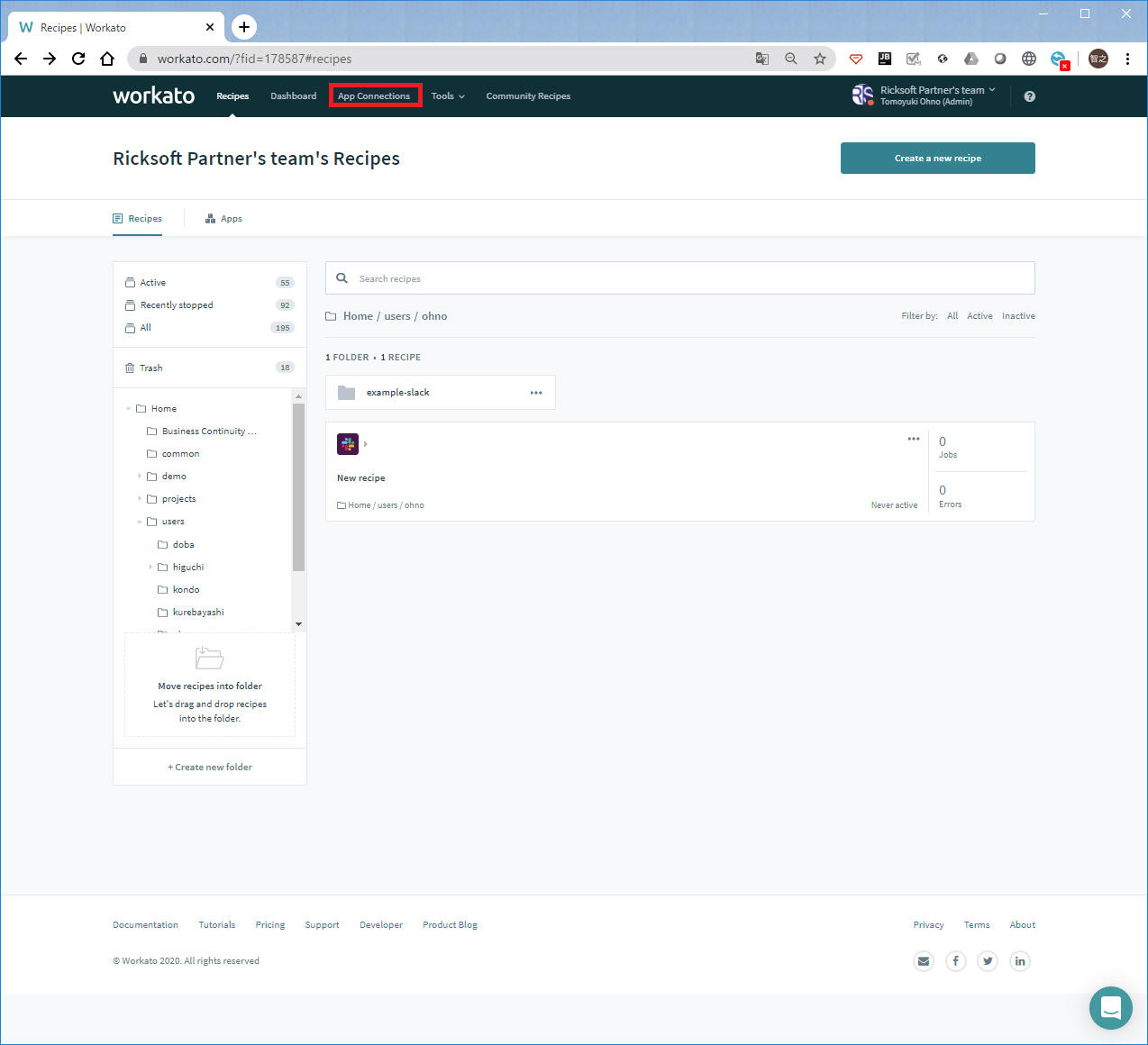Click the folder tree scrollbar down arrow
Image resolution: width=1148 pixels, height=1045 pixels.
tap(298, 624)
